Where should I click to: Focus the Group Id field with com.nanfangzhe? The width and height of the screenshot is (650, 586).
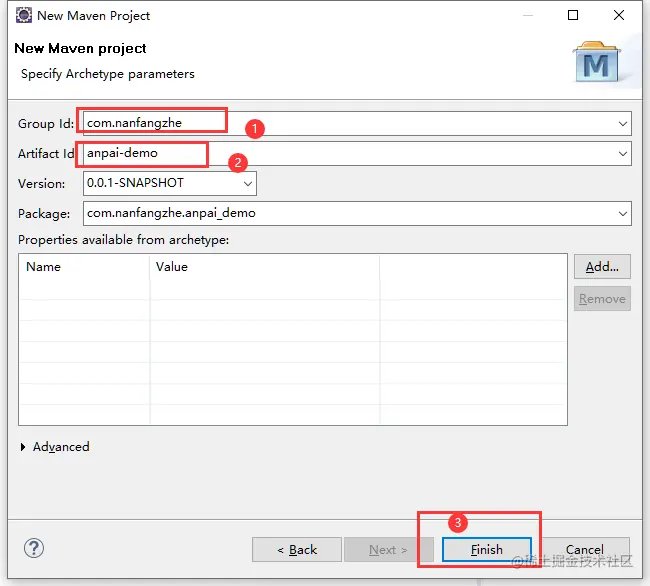357,123
